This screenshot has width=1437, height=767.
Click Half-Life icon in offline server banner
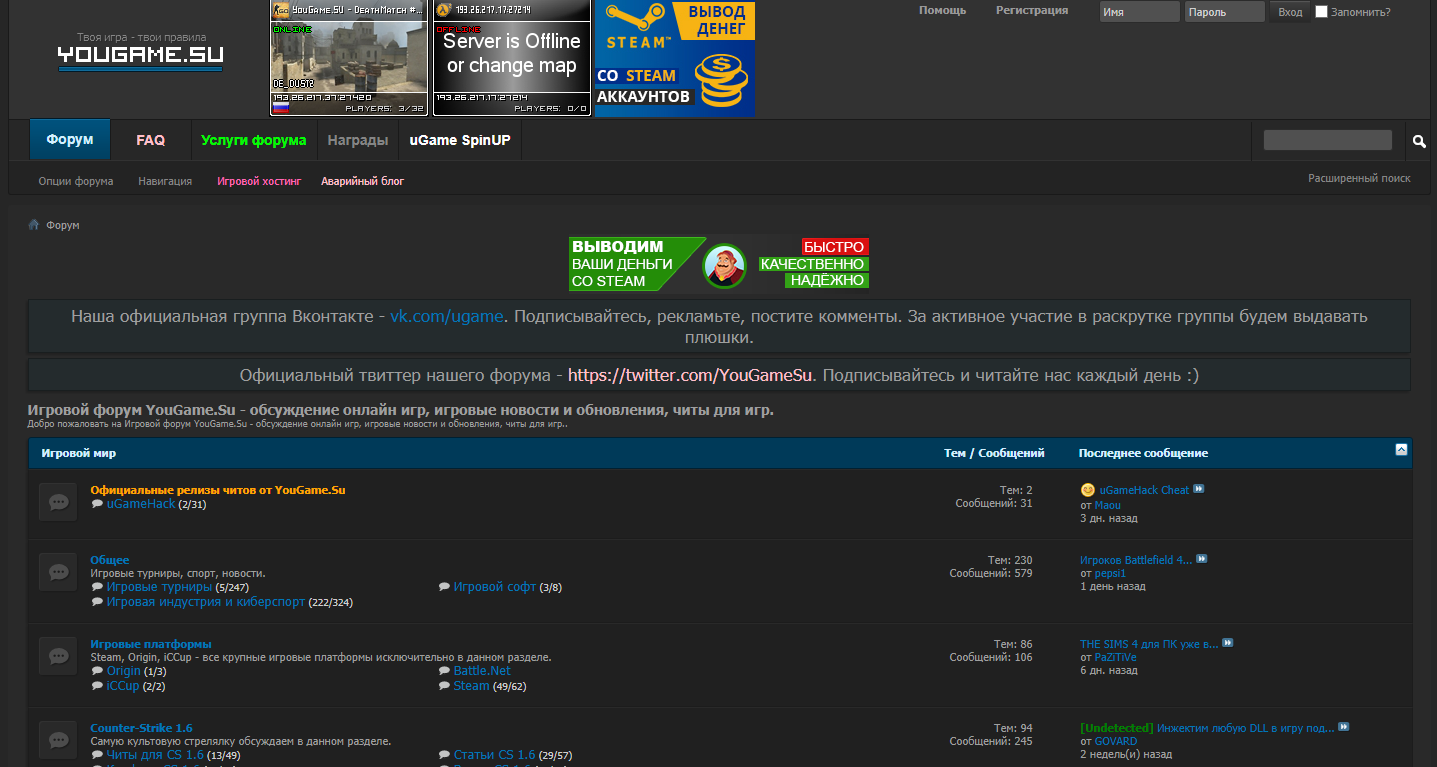tap(444, 10)
